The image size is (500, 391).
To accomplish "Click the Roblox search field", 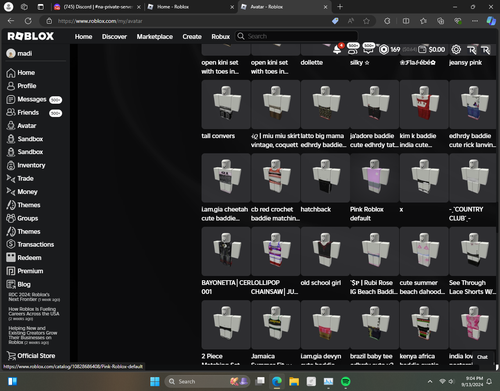I will [296, 36].
